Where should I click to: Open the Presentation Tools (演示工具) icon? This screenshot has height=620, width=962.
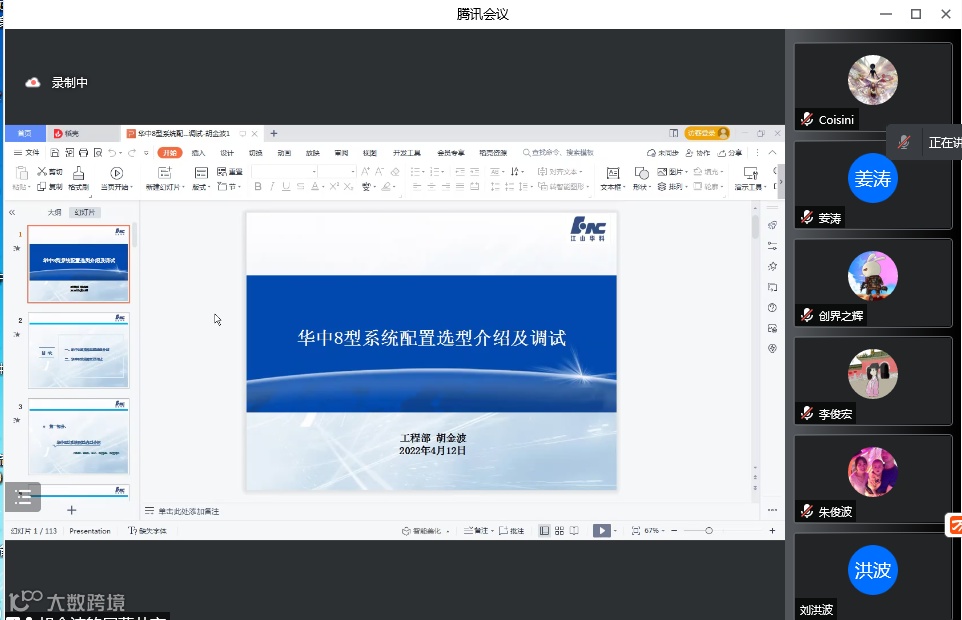750,174
